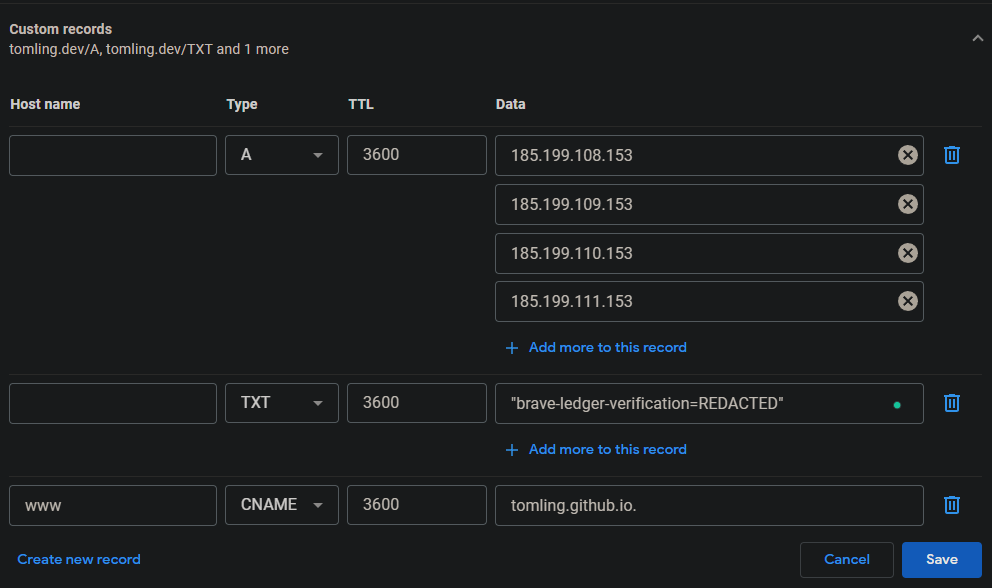The image size is (992, 588).
Task: Remove IP 185.199.109.153 with its X icon
Action: click(x=908, y=204)
